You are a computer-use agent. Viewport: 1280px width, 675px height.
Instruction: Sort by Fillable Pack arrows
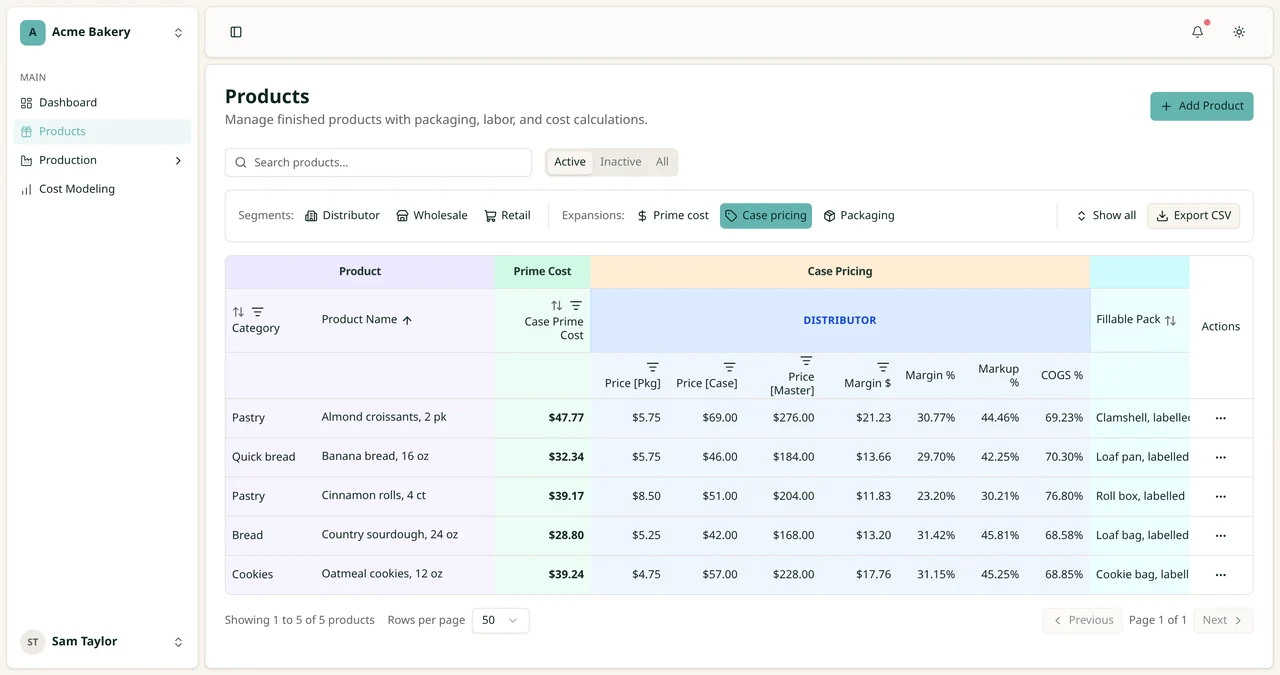point(1170,320)
